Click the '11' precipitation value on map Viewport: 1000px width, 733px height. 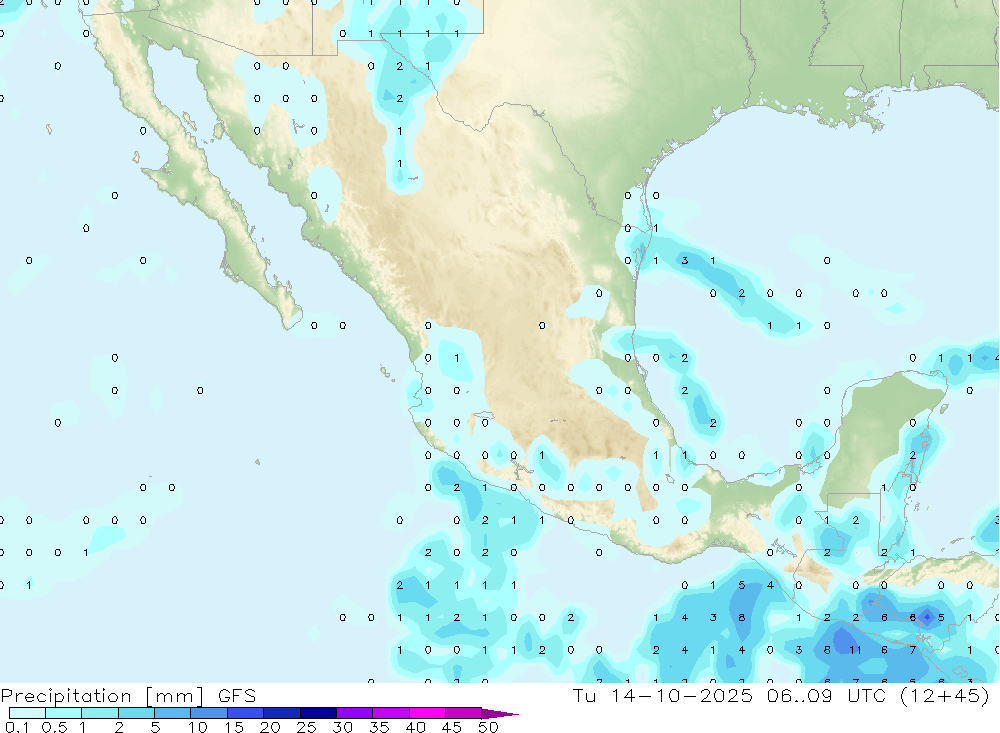(x=855, y=650)
